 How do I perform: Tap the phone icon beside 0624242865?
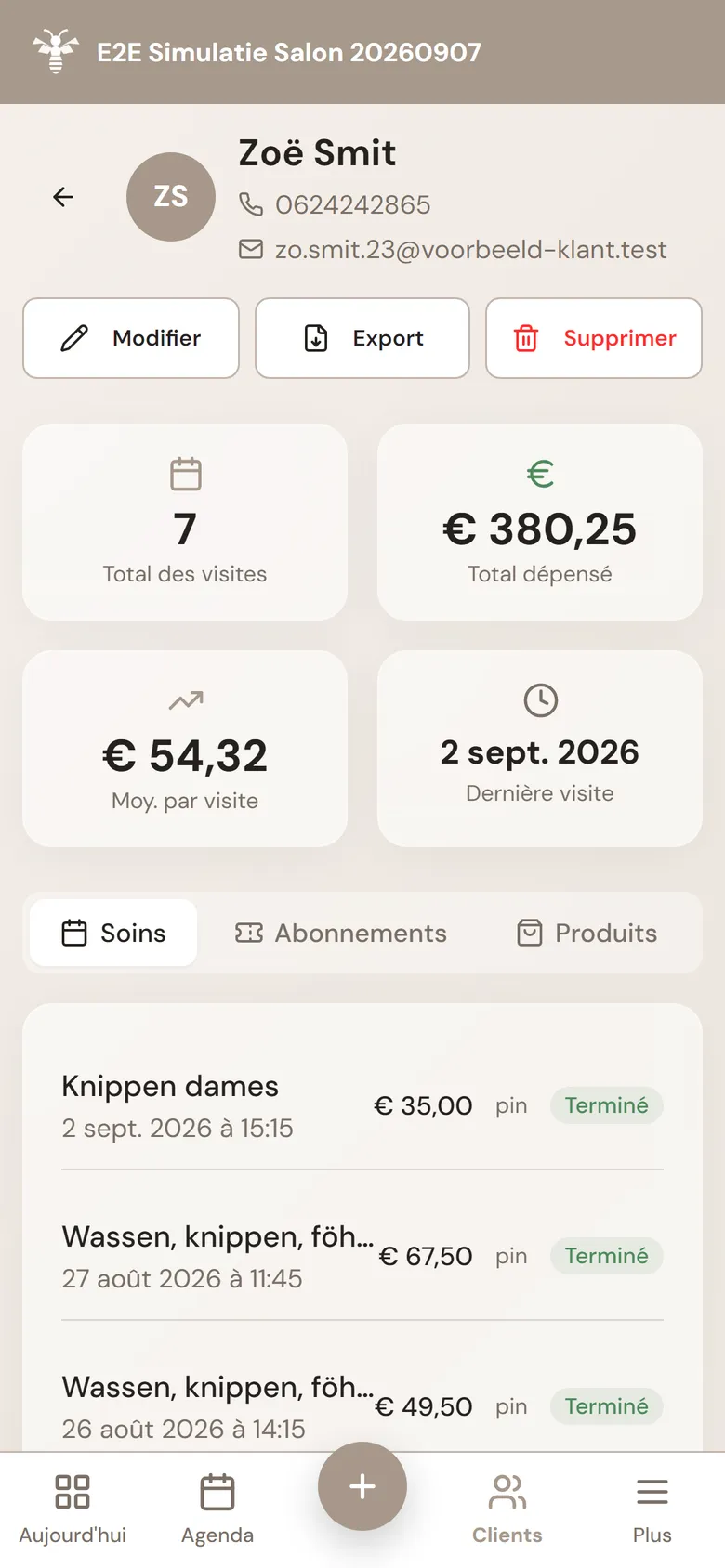251,204
